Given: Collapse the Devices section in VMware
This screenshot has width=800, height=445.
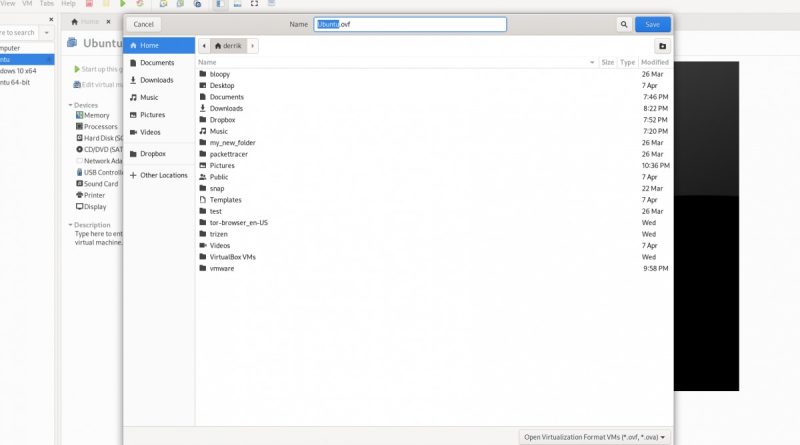Looking at the screenshot, I should pyautogui.click(x=70, y=105).
